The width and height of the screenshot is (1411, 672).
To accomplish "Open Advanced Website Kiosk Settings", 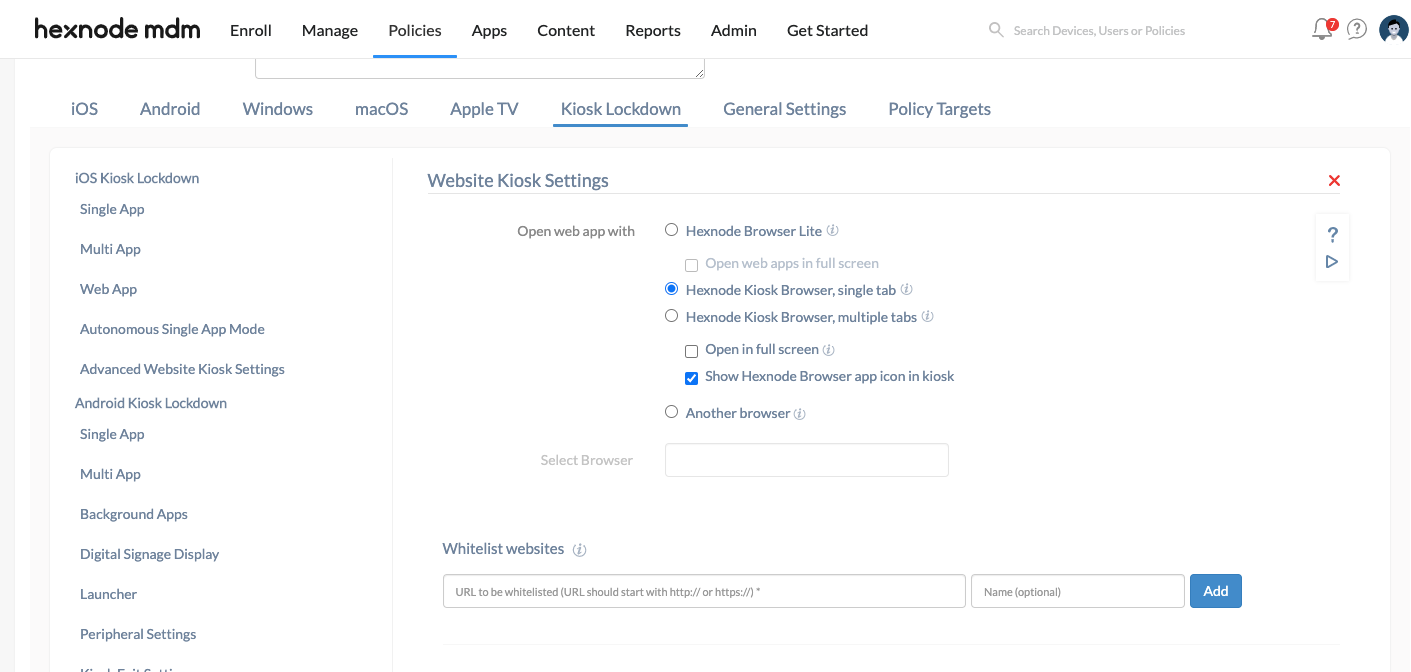I will click(x=182, y=369).
